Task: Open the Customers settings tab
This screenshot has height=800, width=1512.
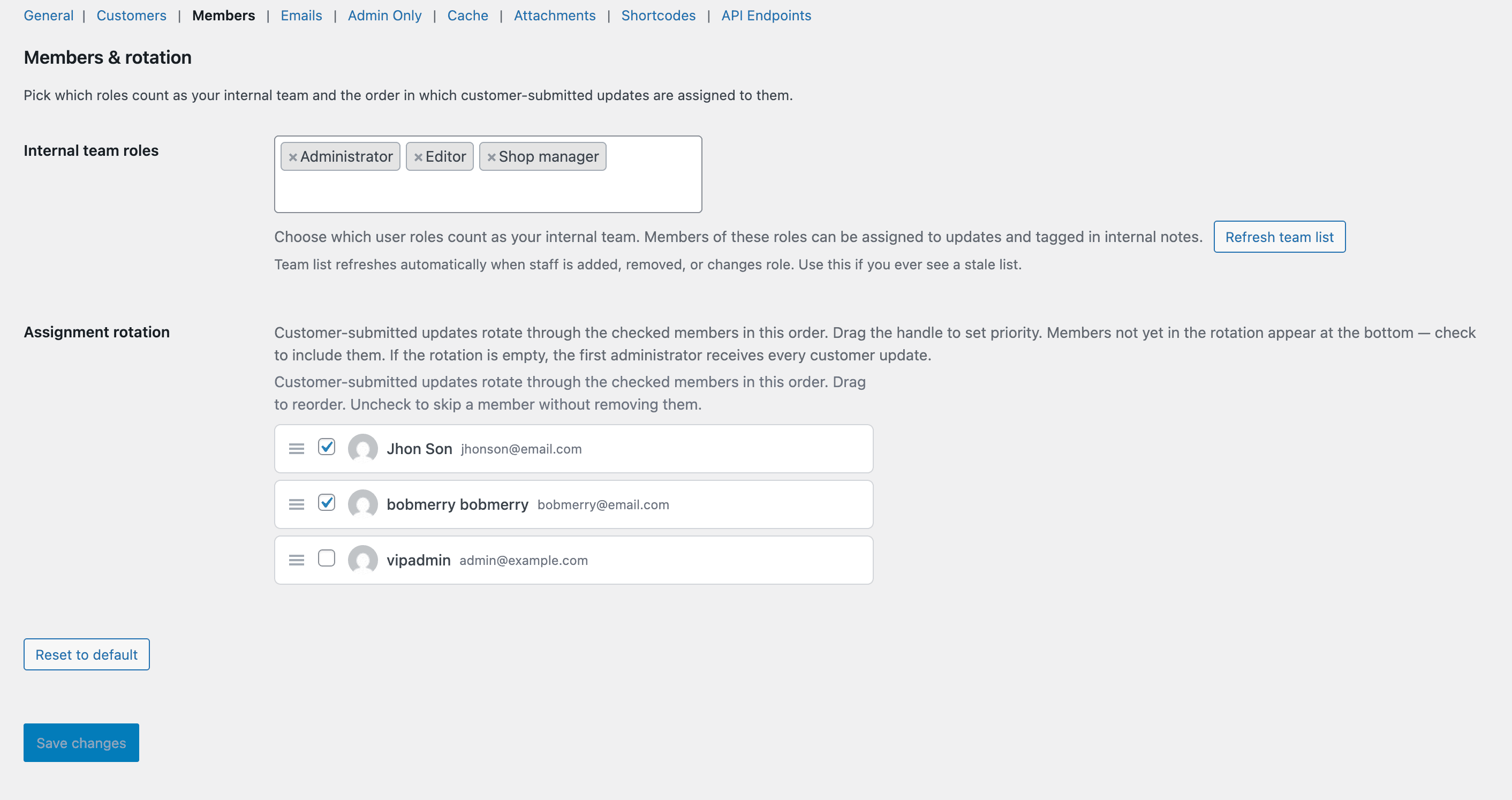Action: pos(132,15)
